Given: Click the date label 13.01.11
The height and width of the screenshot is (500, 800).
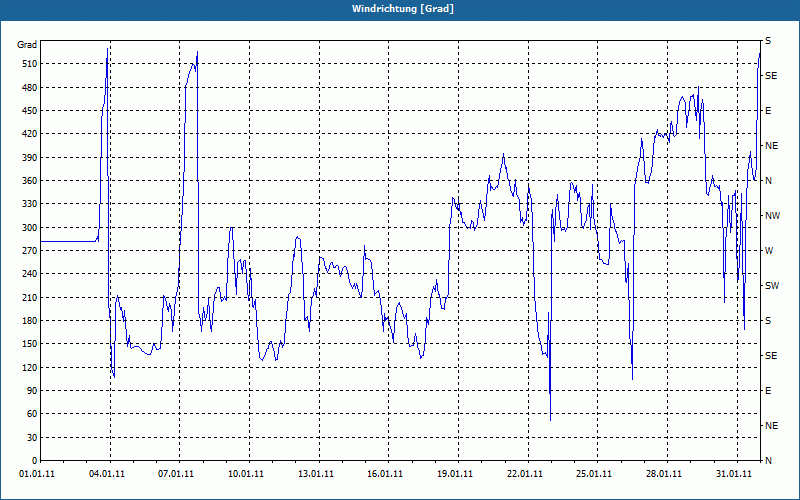Looking at the screenshot, I should pos(316,474).
